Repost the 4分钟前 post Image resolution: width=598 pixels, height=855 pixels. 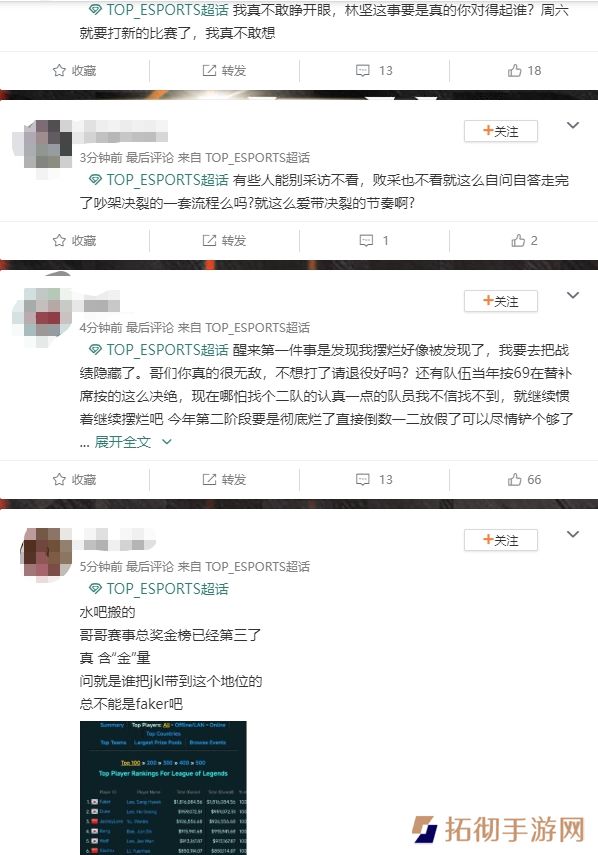point(224,479)
